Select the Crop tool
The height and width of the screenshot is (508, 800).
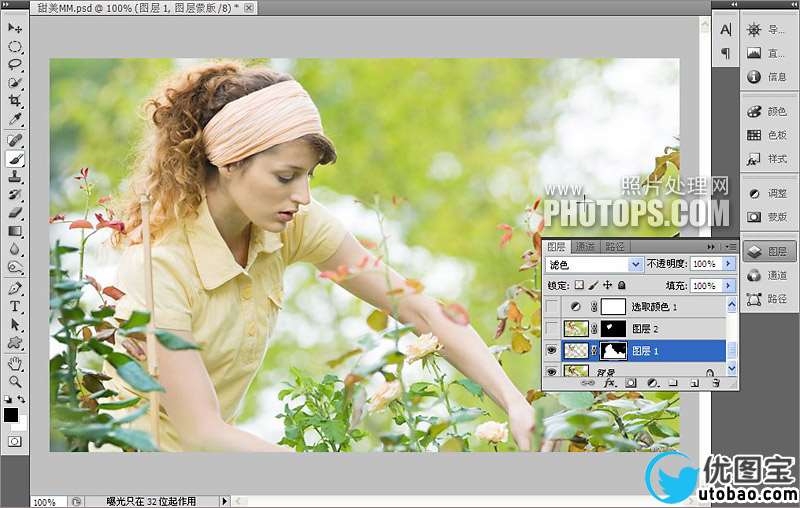pos(15,100)
